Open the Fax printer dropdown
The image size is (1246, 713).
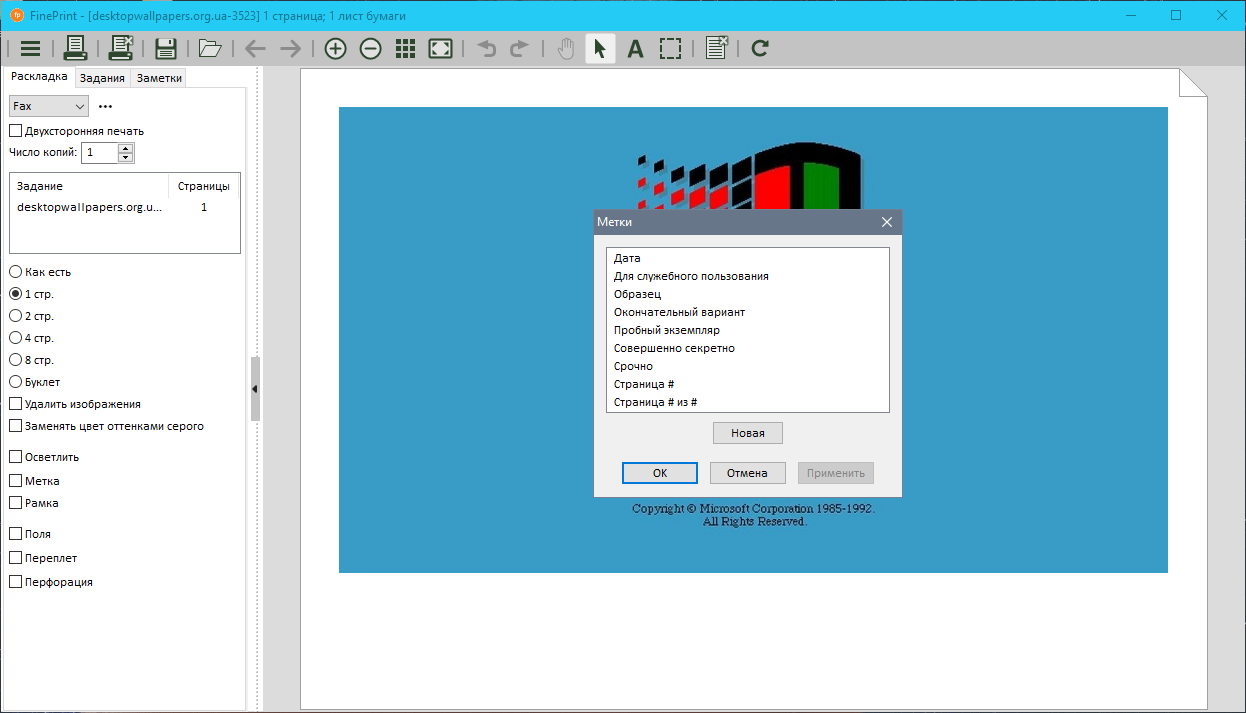pos(49,106)
